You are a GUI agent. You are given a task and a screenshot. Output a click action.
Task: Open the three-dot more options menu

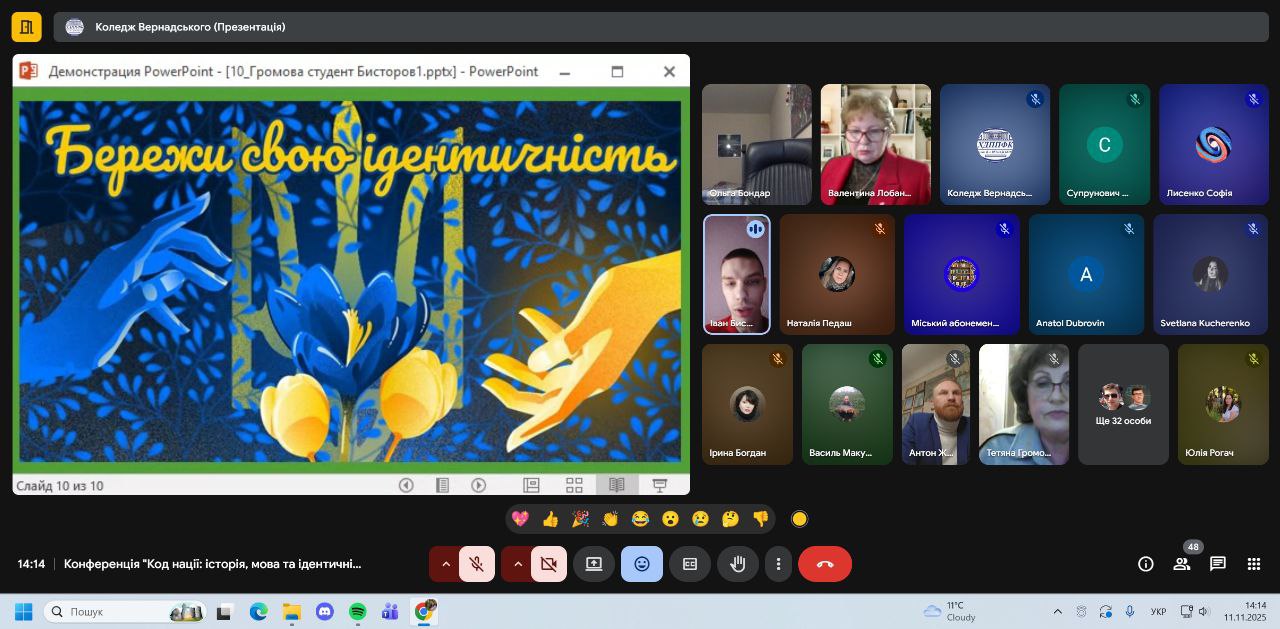(778, 564)
